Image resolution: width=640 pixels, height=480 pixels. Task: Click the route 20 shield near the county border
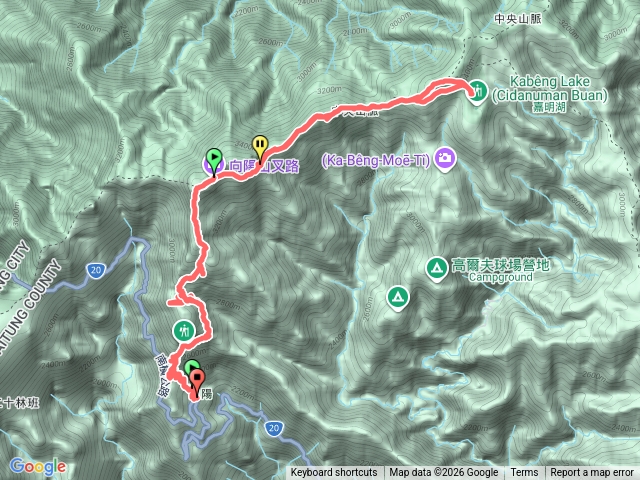point(96,270)
